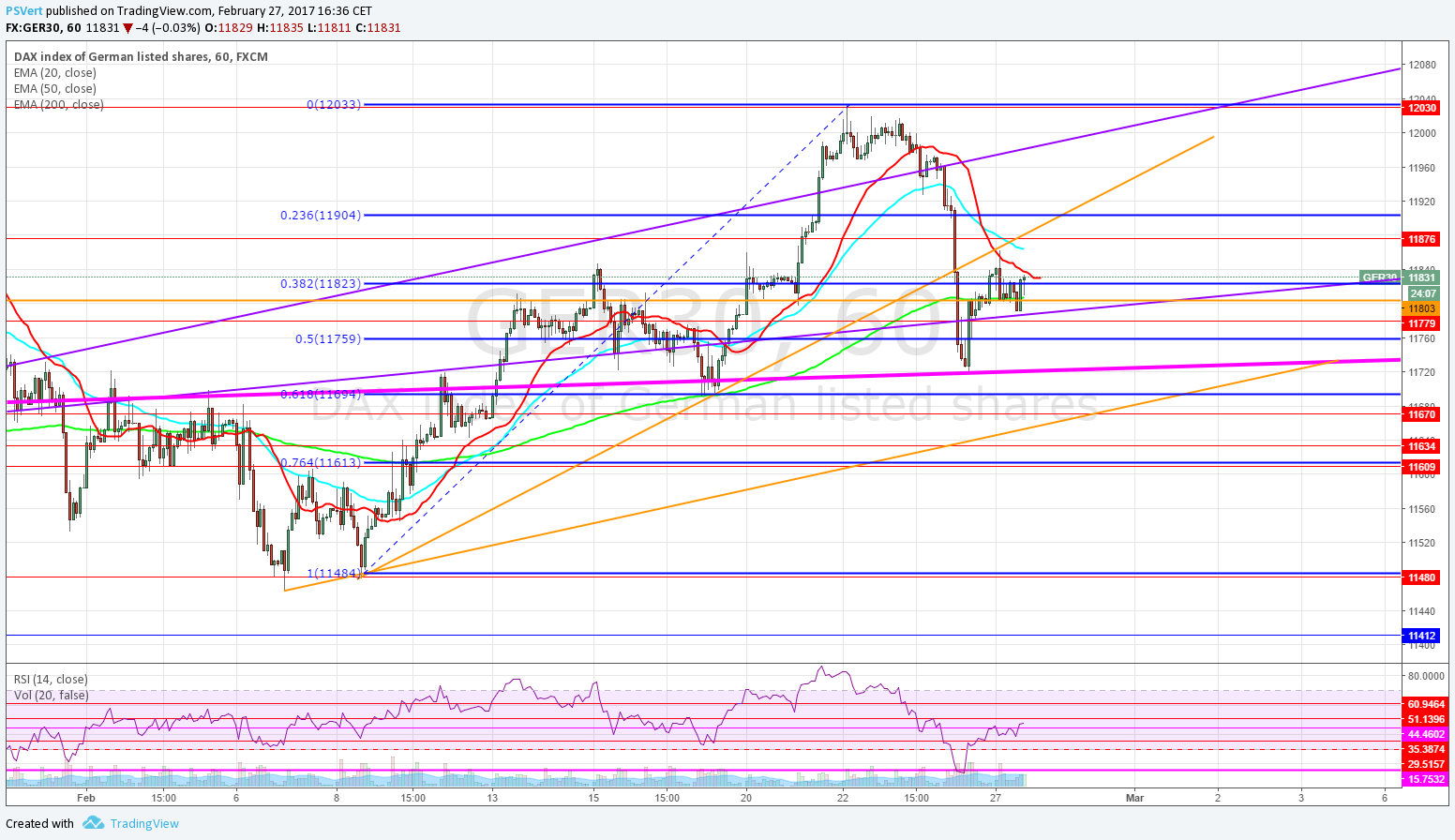Click the 11560 tick on price axis

(1422, 509)
